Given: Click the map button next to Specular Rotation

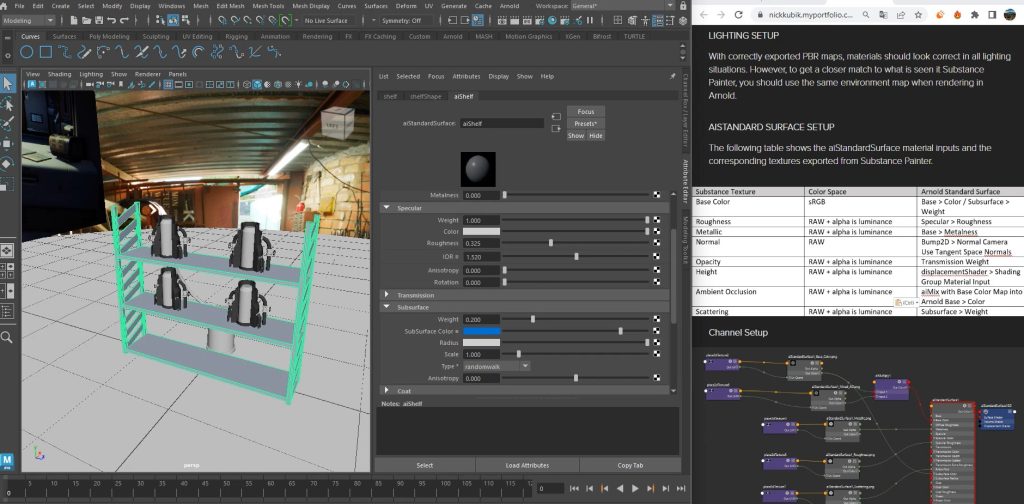Looking at the screenshot, I should (656, 282).
